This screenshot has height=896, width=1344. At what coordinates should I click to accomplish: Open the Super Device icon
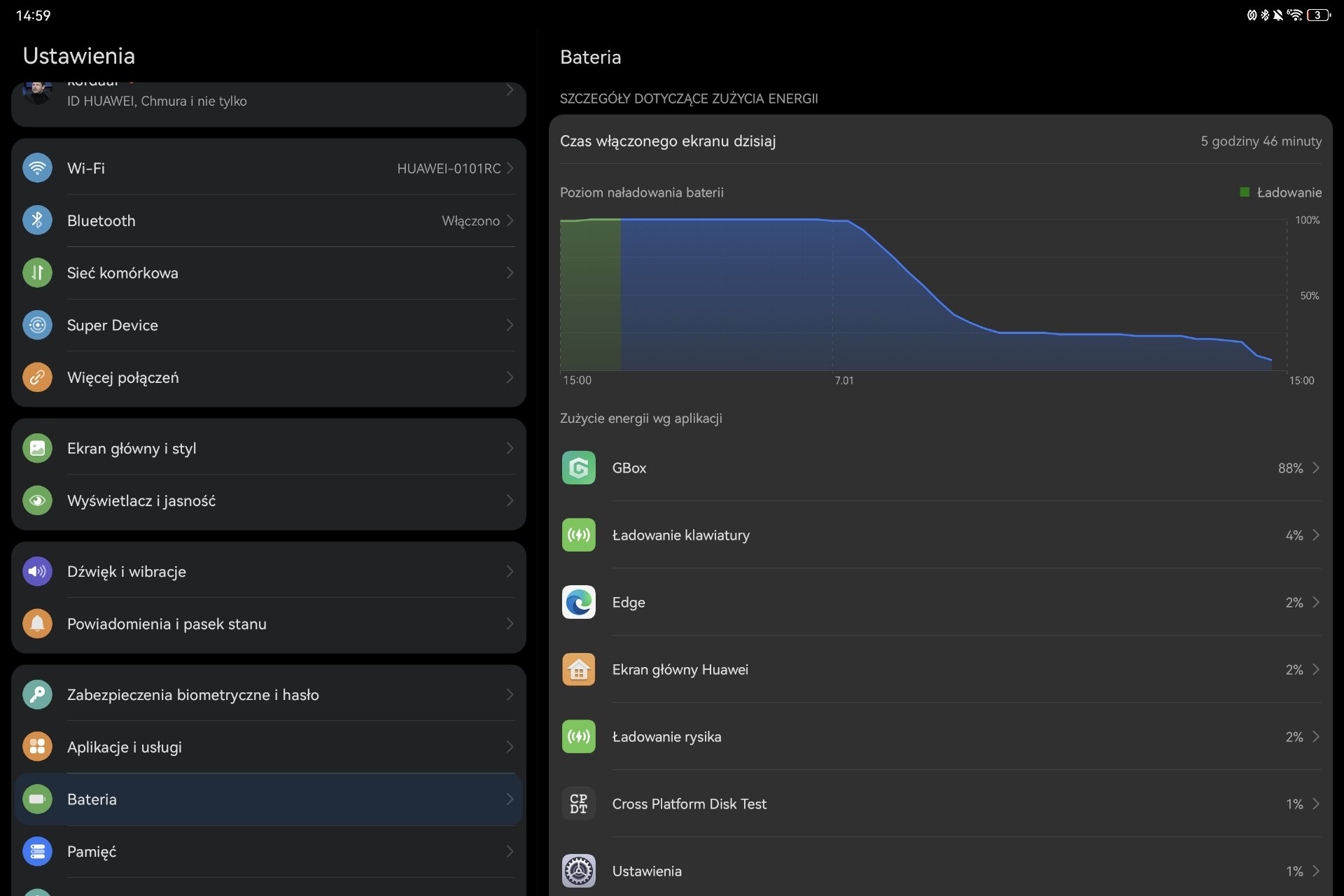[x=37, y=325]
